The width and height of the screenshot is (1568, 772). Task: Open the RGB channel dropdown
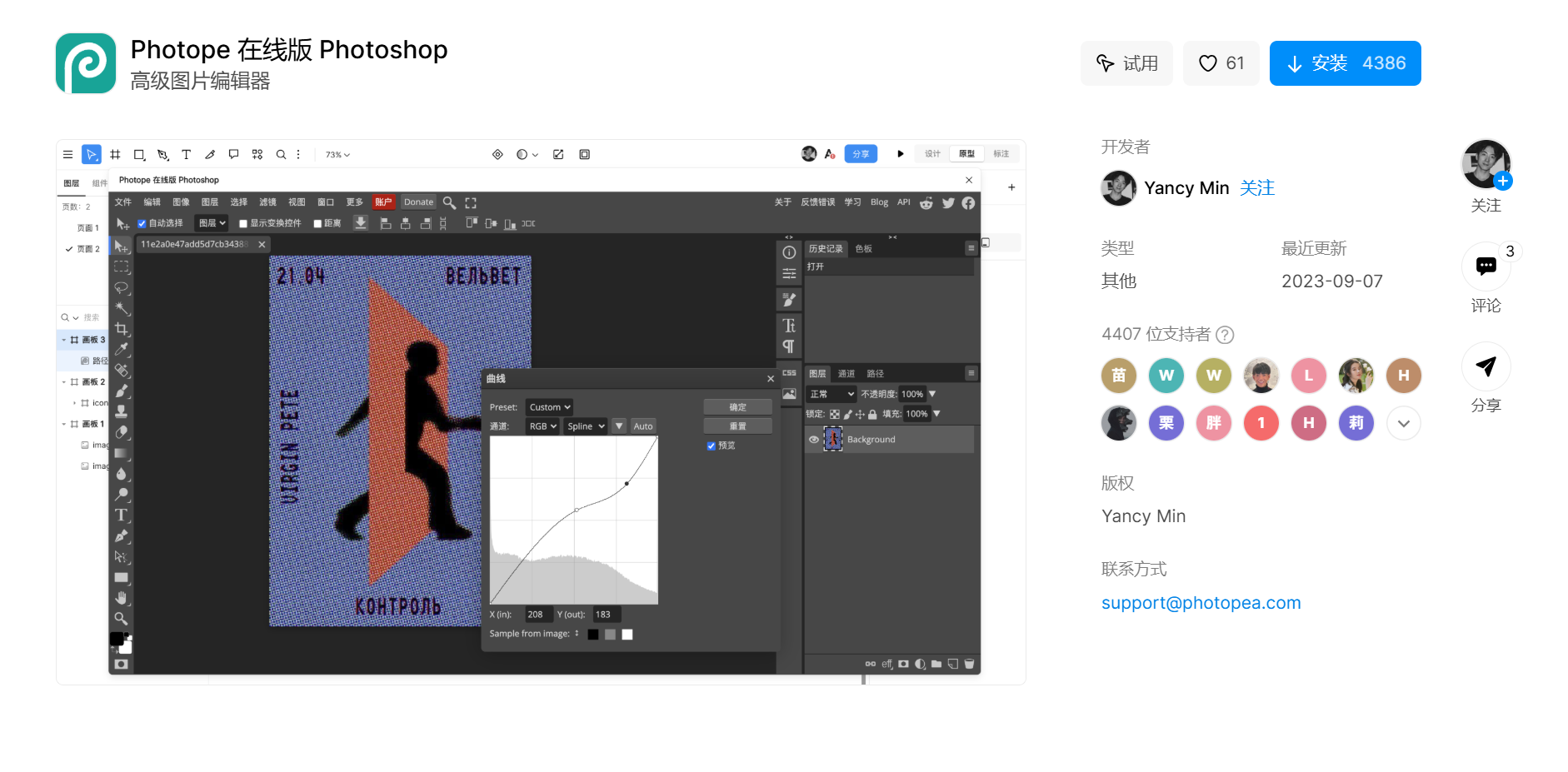[x=542, y=426]
